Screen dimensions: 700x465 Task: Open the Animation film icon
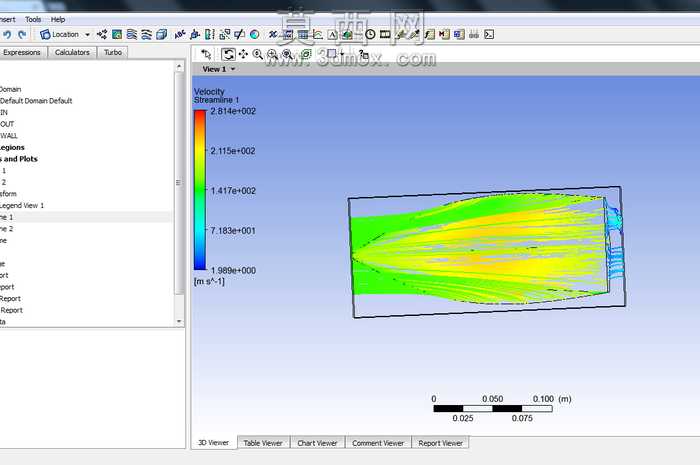point(385,34)
